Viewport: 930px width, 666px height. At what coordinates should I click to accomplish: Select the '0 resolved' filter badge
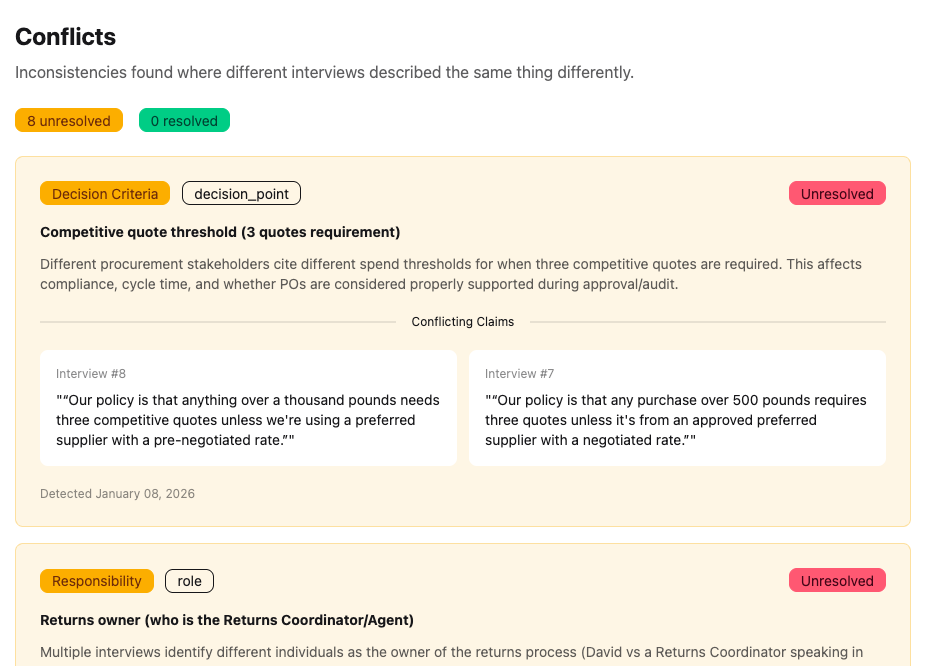point(184,119)
